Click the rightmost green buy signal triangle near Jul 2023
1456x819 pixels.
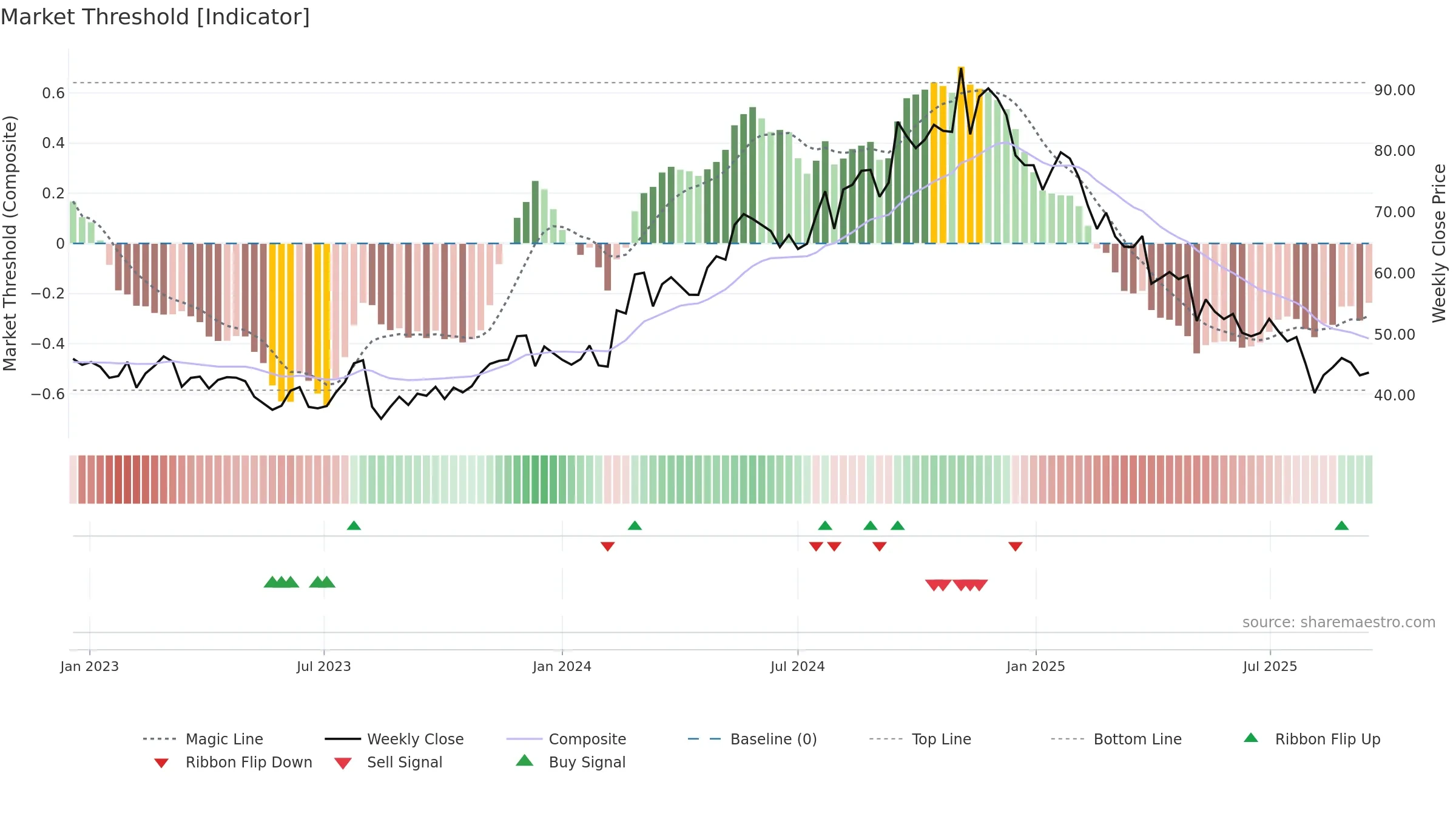pyautogui.click(x=327, y=582)
